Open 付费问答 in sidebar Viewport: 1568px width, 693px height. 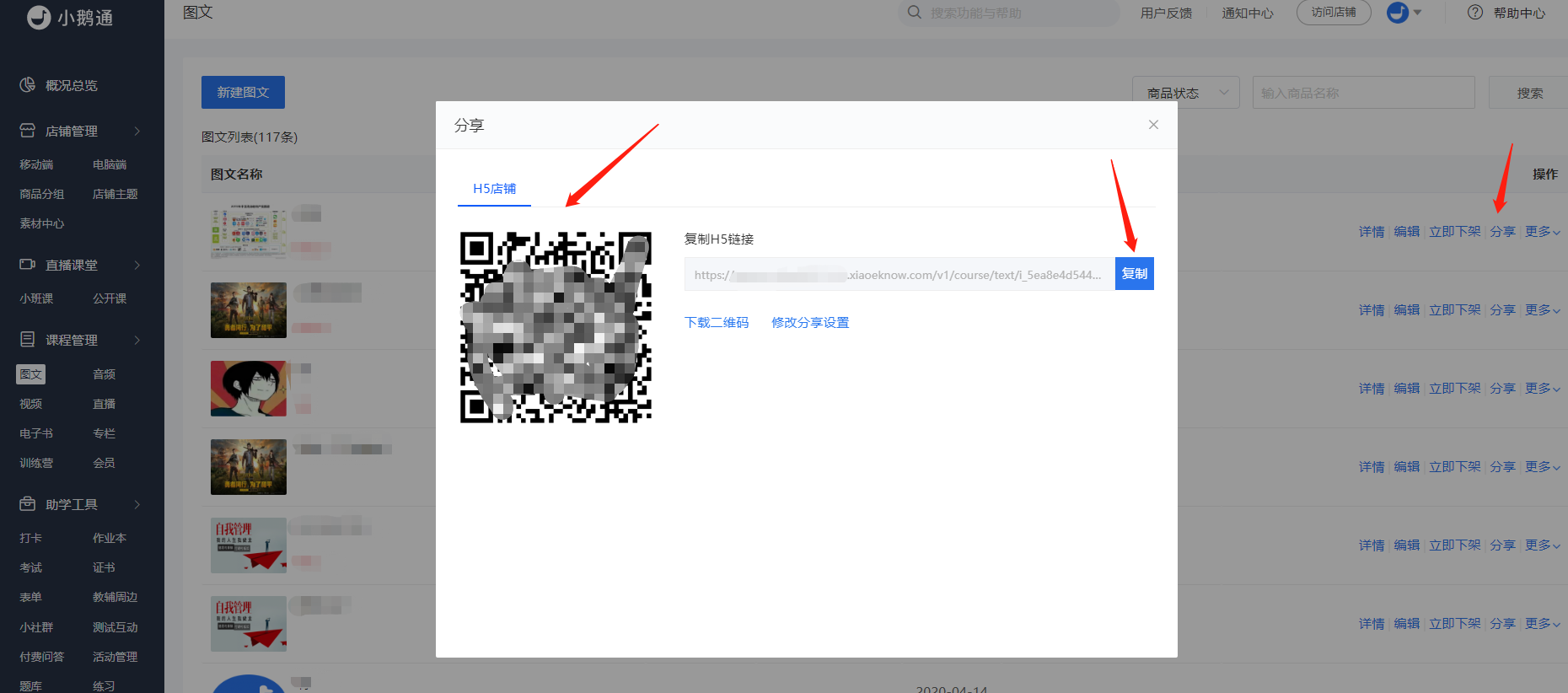[42, 657]
